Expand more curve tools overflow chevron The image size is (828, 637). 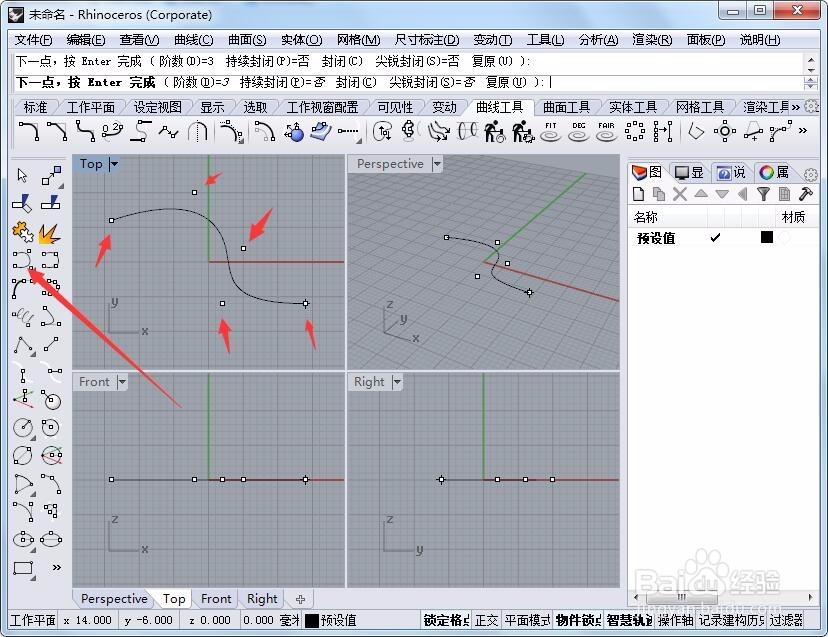(803, 131)
